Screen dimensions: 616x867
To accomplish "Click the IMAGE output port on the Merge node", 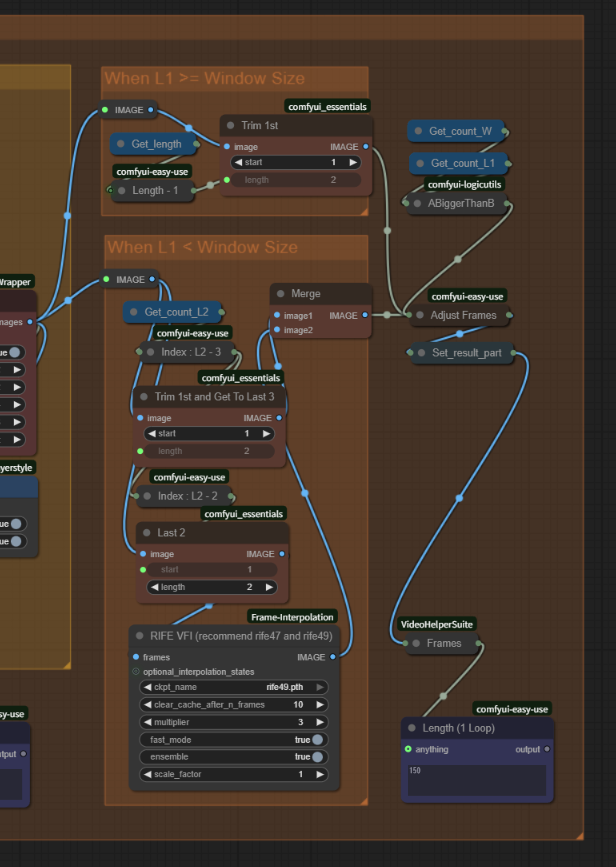I will [366, 316].
